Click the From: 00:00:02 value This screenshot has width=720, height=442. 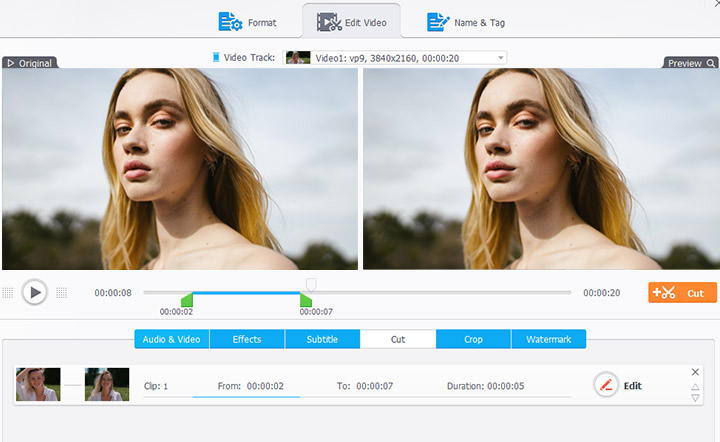click(x=265, y=386)
